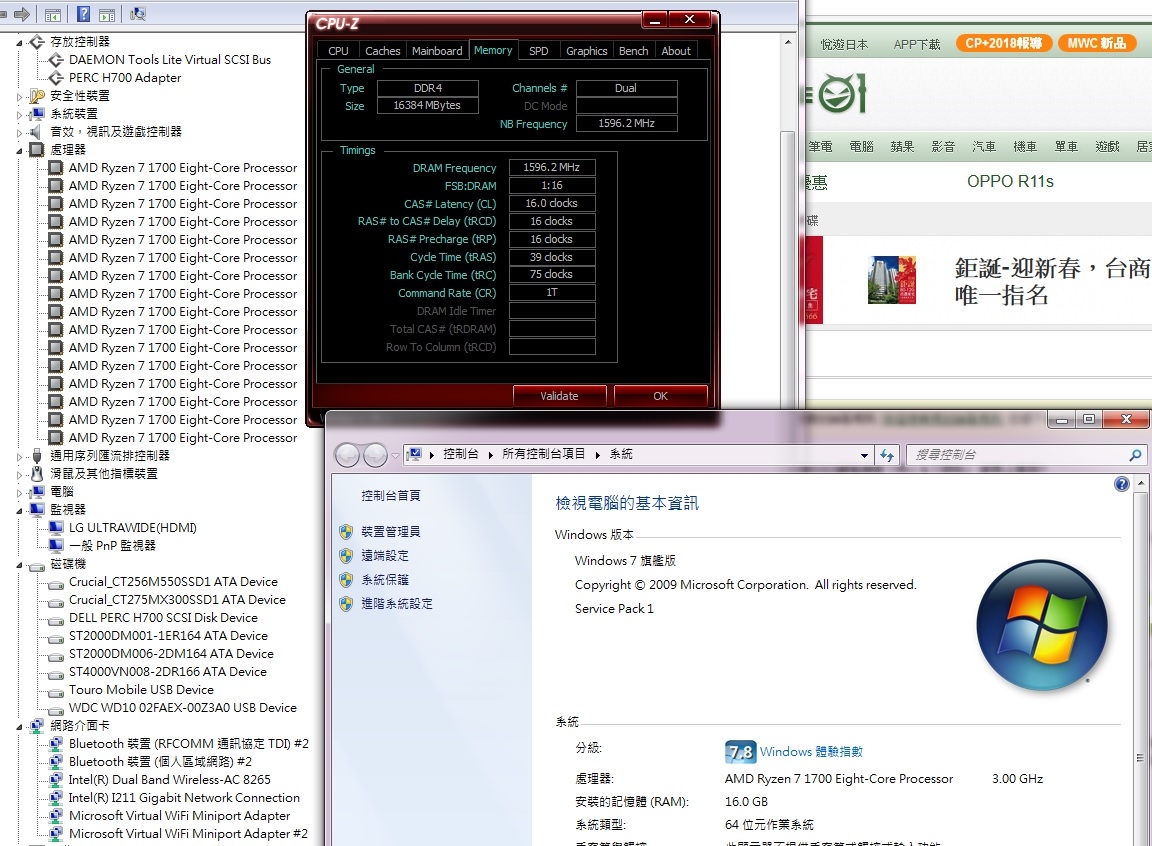This screenshot has width=1152, height=846.
Task: Select the monitor icon of LG ULTRAWIDE(HDMI)
Action: tap(56, 527)
